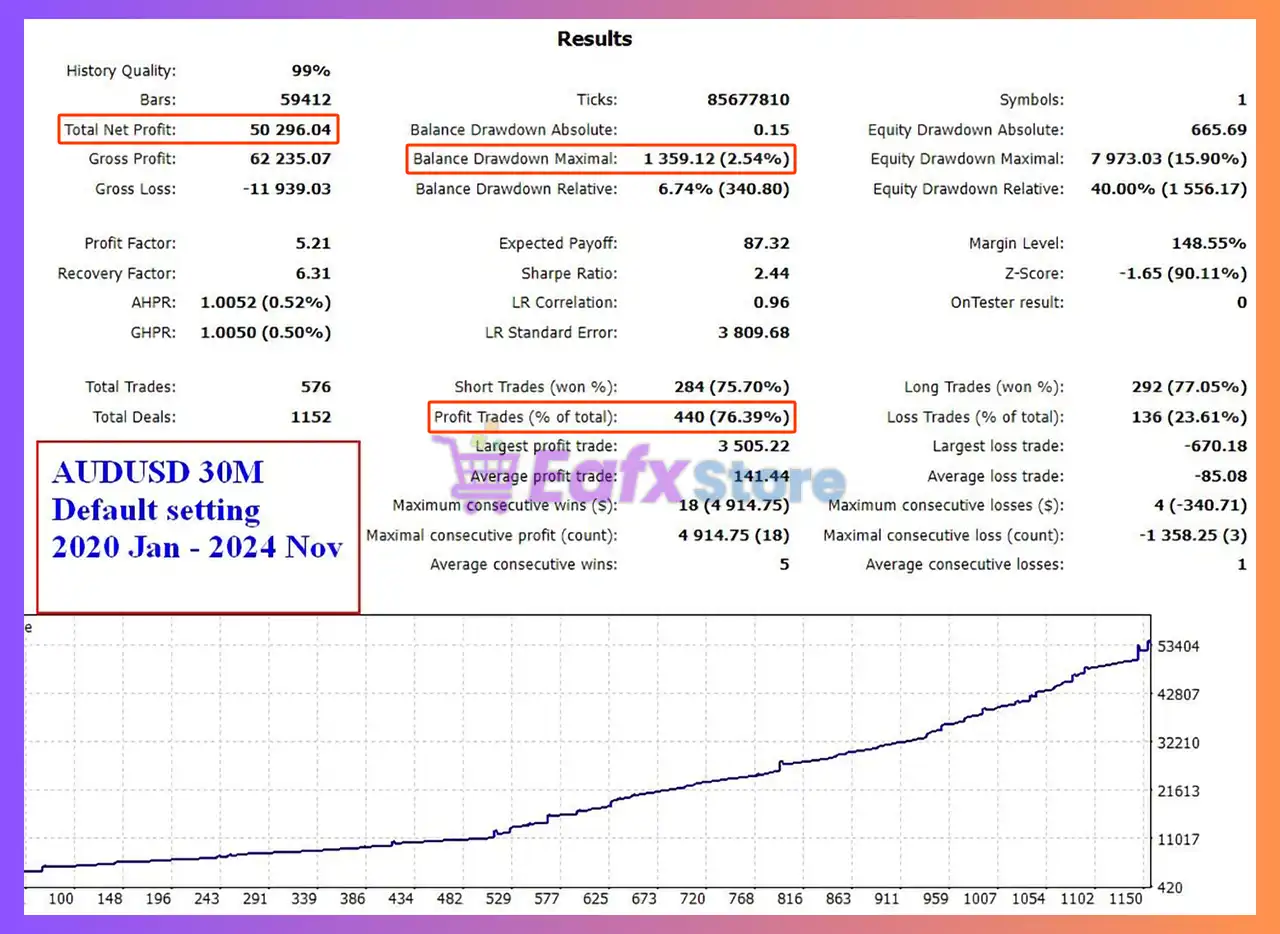1280x934 pixels.
Task: Click the AUDUSD 30M Default setting box
Action: [197, 526]
